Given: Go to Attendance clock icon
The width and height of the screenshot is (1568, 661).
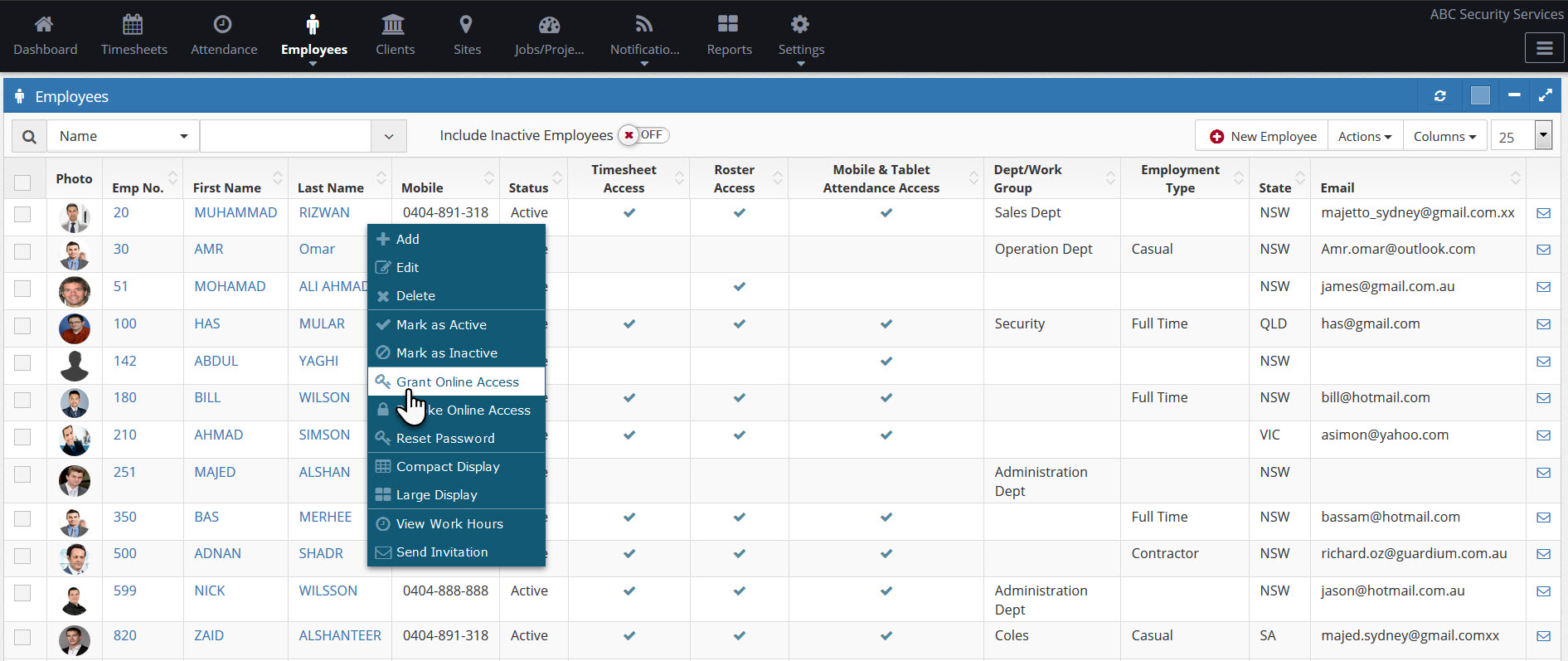Looking at the screenshot, I should click(x=223, y=24).
